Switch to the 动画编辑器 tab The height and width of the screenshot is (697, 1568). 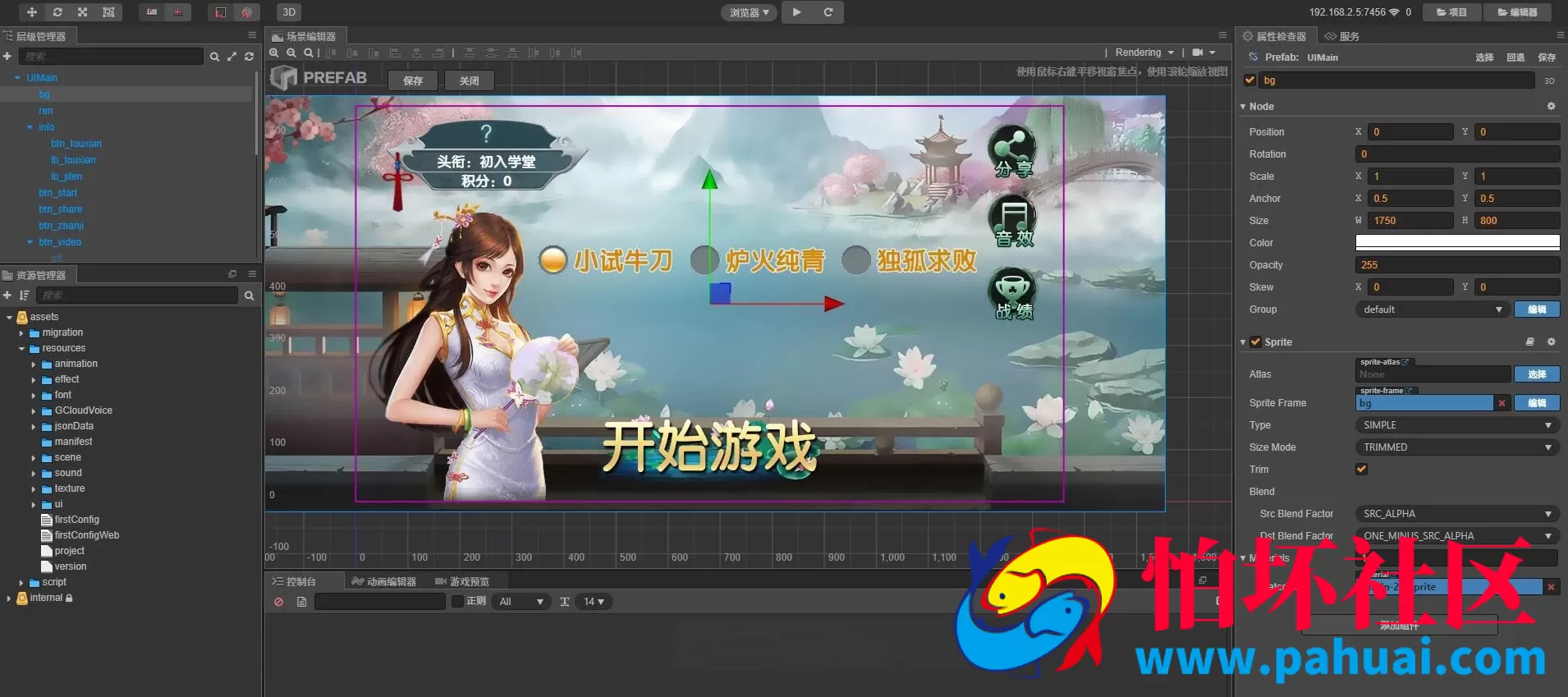[x=383, y=581]
